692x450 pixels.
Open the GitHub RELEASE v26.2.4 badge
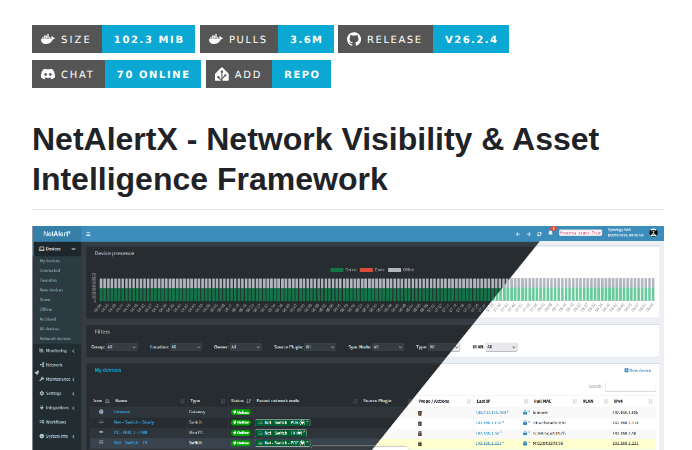click(423, 39)
